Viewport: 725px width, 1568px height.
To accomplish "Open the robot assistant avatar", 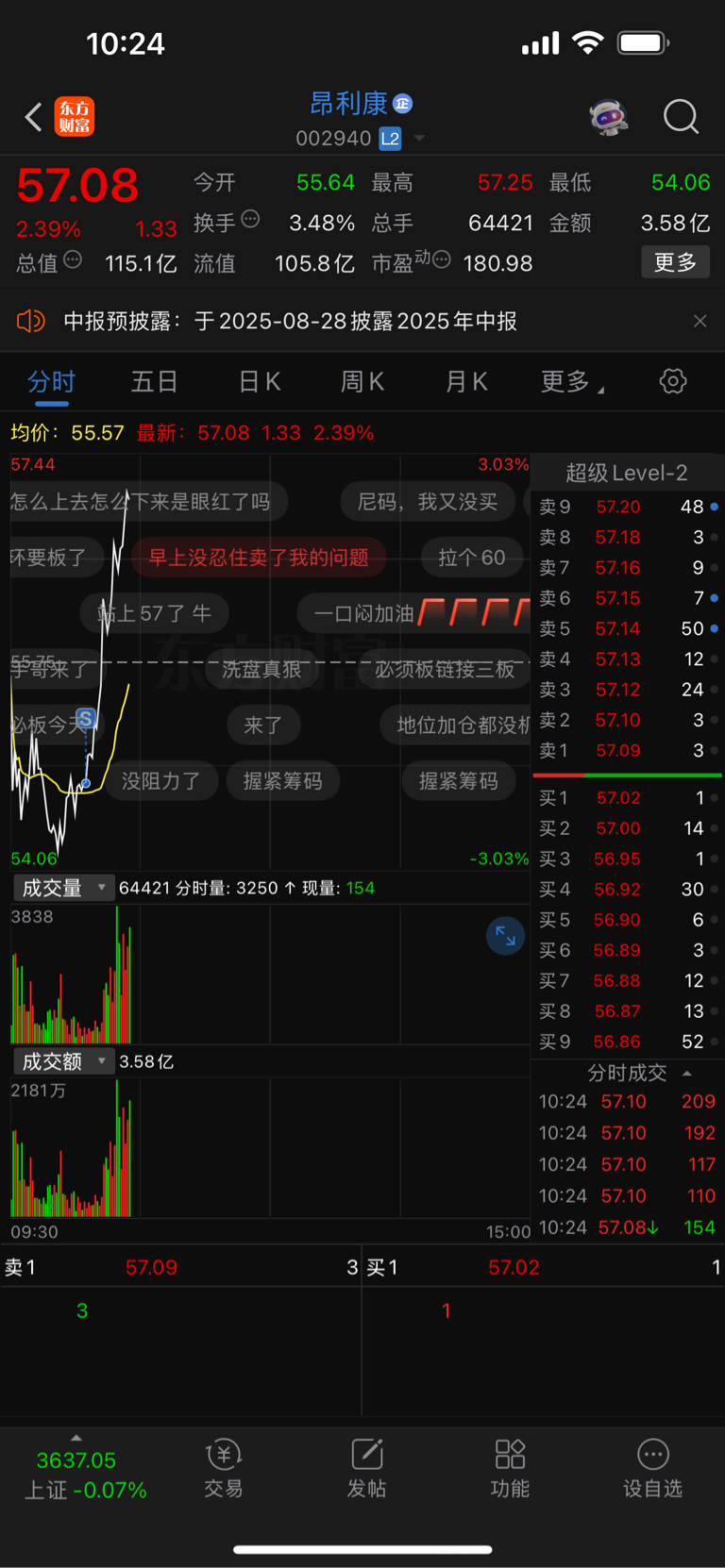I will coord(609,117).
